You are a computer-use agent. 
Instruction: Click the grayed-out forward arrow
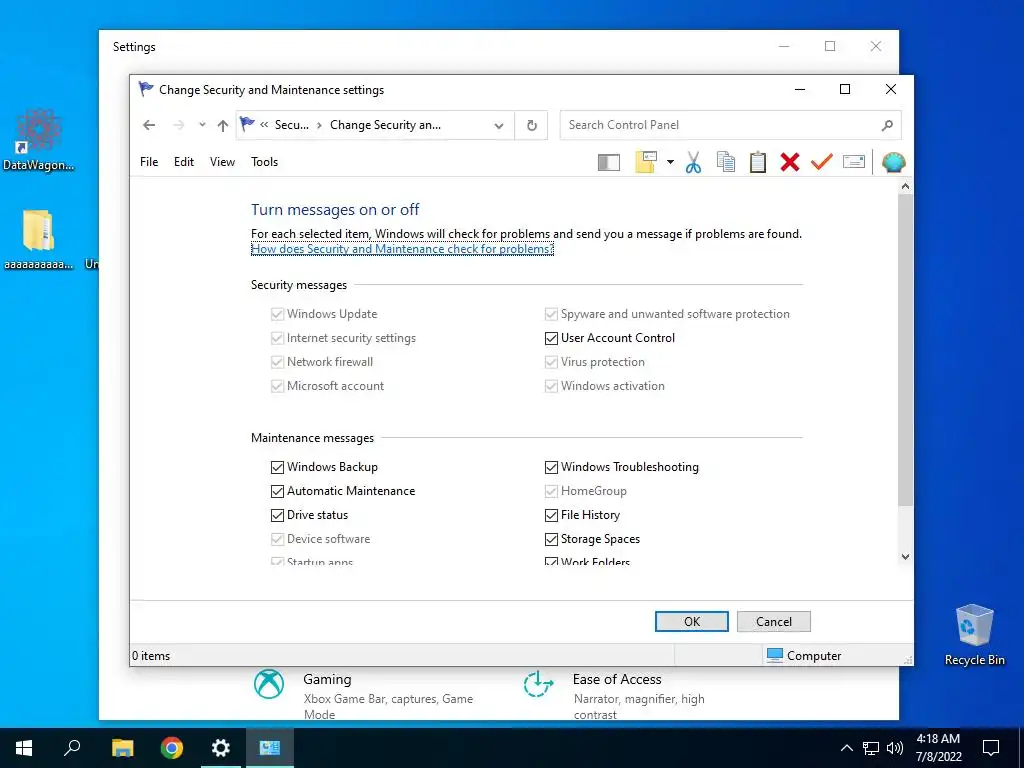click(x=178, y=125)
